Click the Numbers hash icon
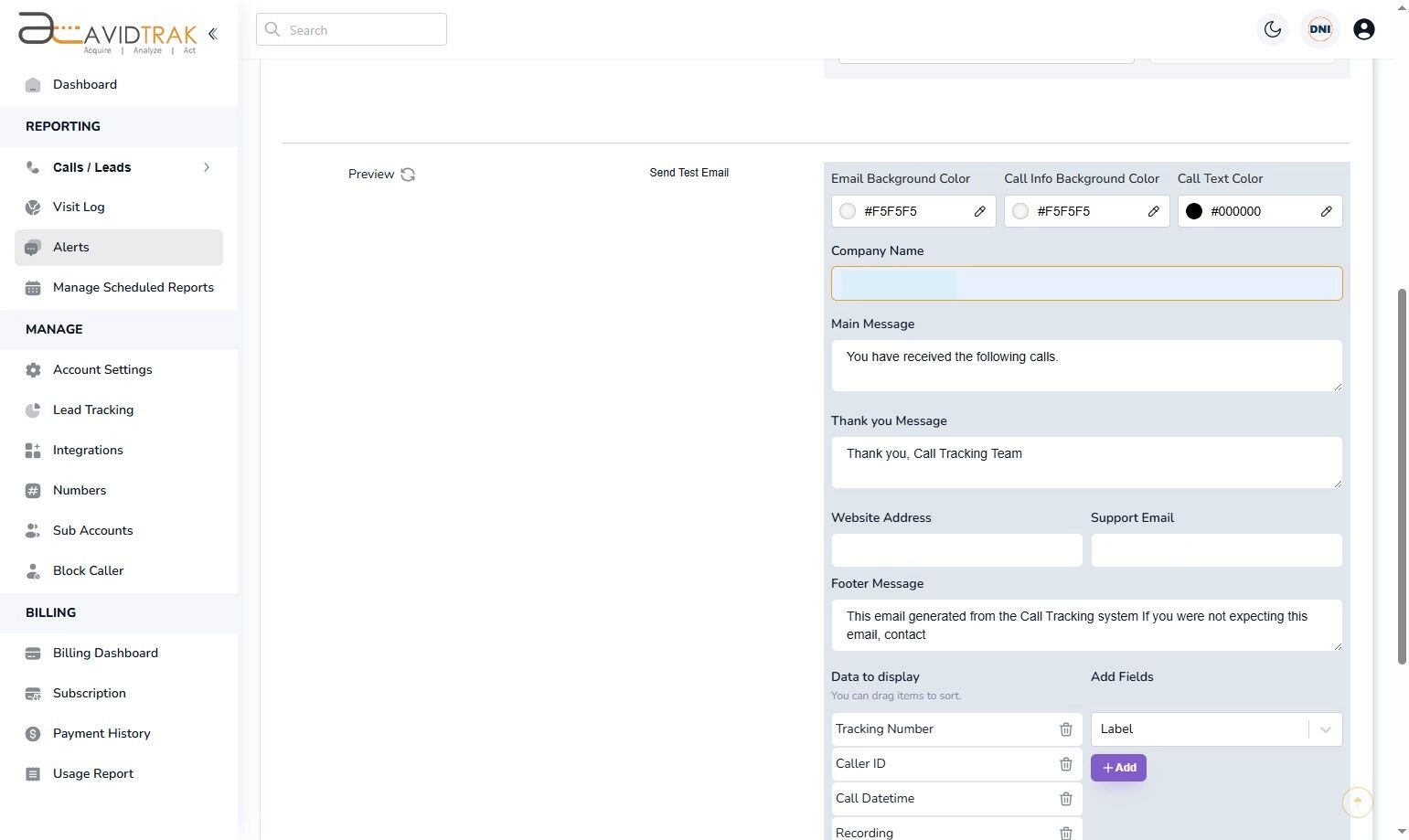 click(x=33, y=491)
